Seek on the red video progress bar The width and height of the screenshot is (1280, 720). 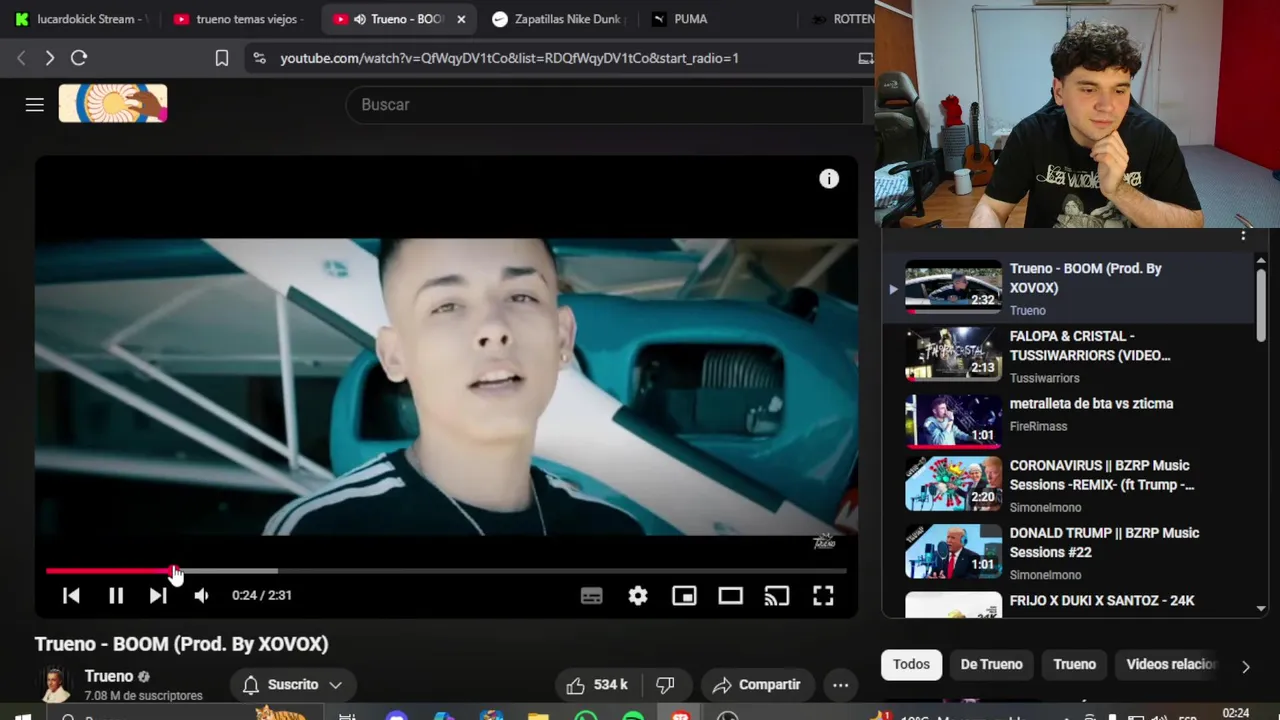446,571
